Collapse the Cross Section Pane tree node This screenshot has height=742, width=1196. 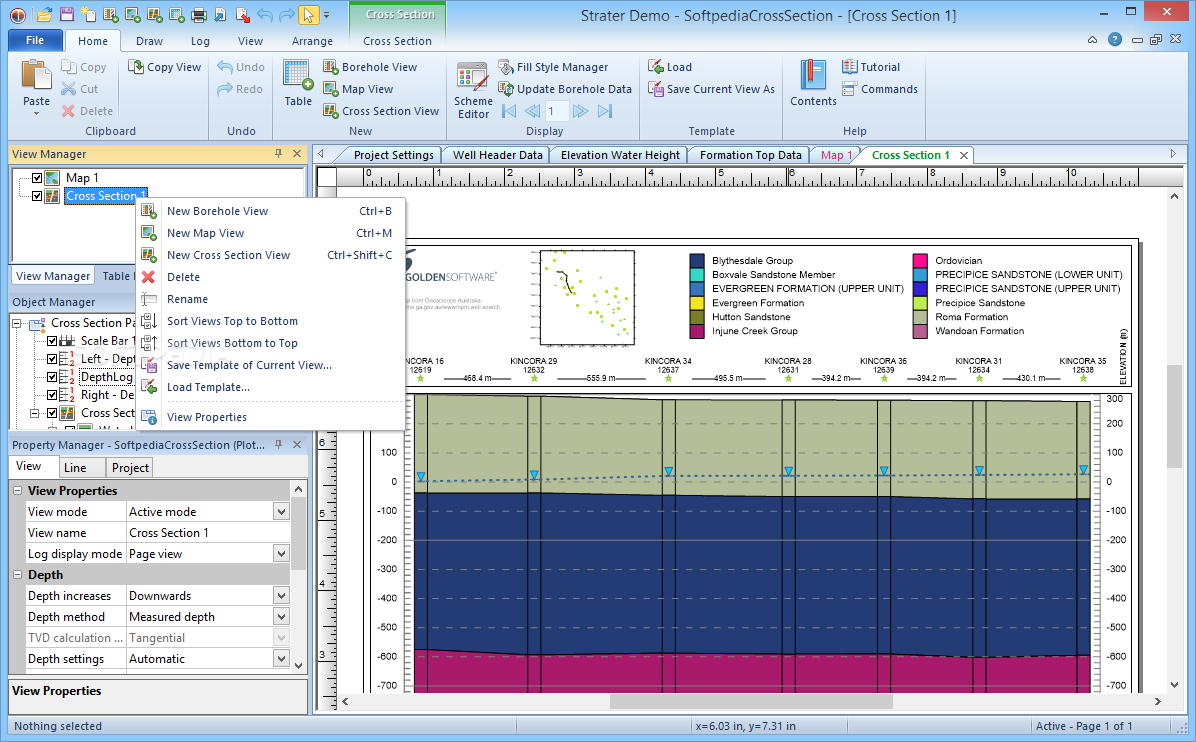coord(16,323)
